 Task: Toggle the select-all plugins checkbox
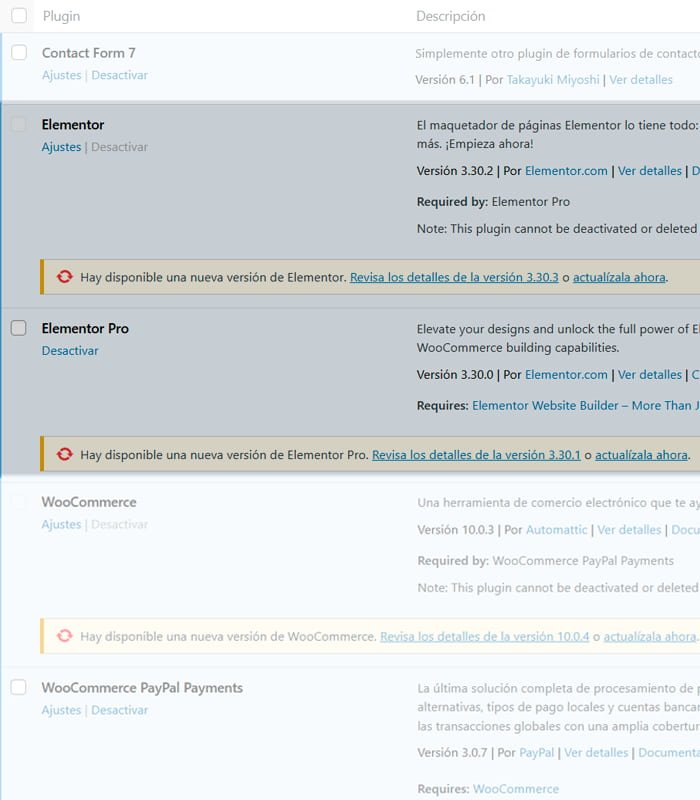pos(19,15)
